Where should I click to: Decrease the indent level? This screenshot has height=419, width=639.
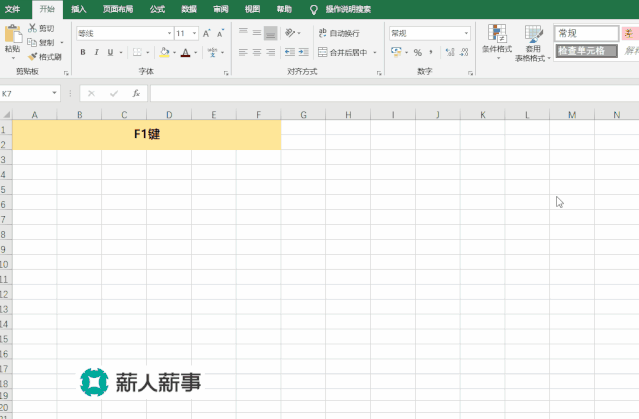point(290,52)
